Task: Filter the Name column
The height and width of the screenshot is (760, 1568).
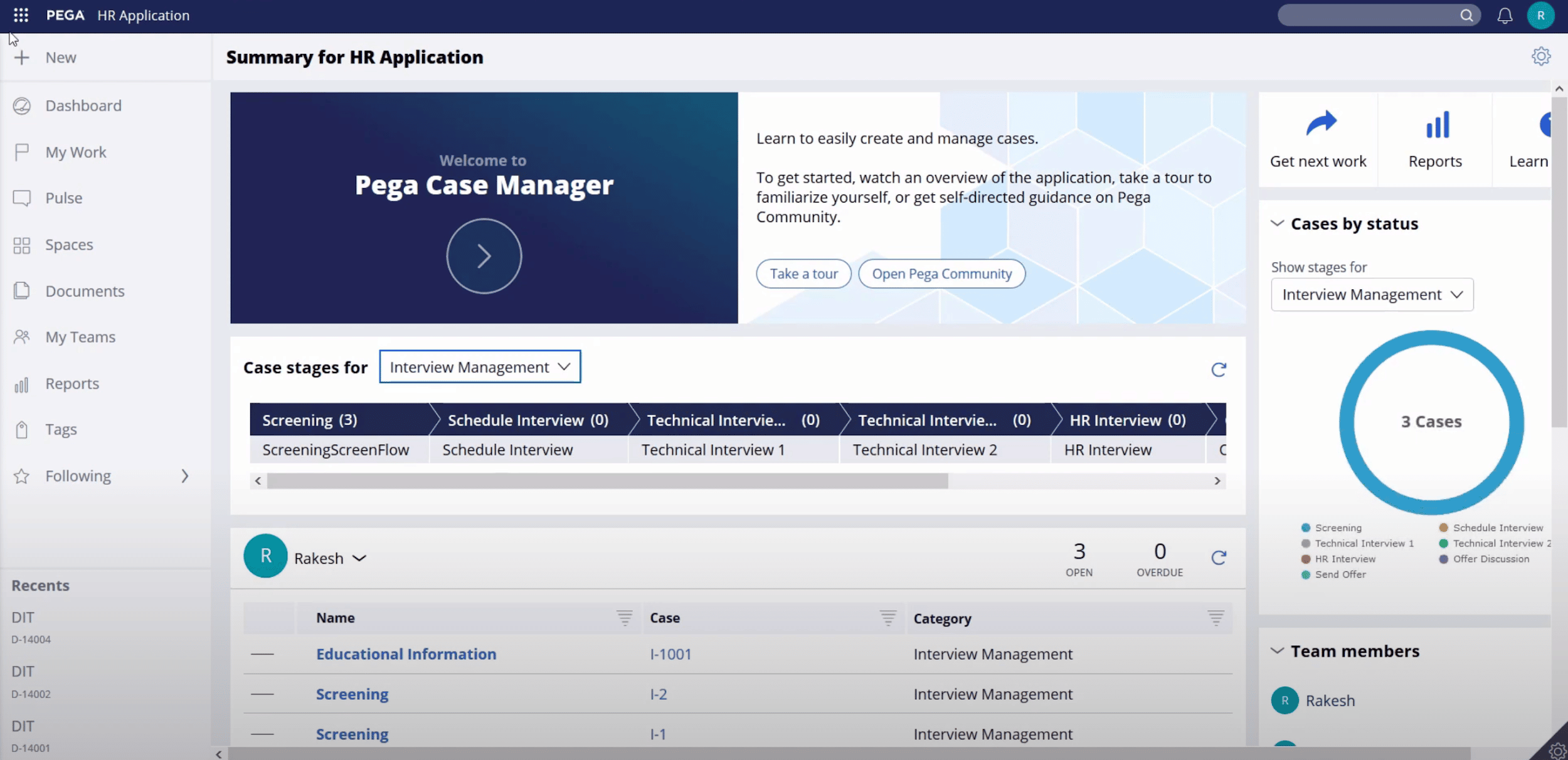Action: (624, 618)
